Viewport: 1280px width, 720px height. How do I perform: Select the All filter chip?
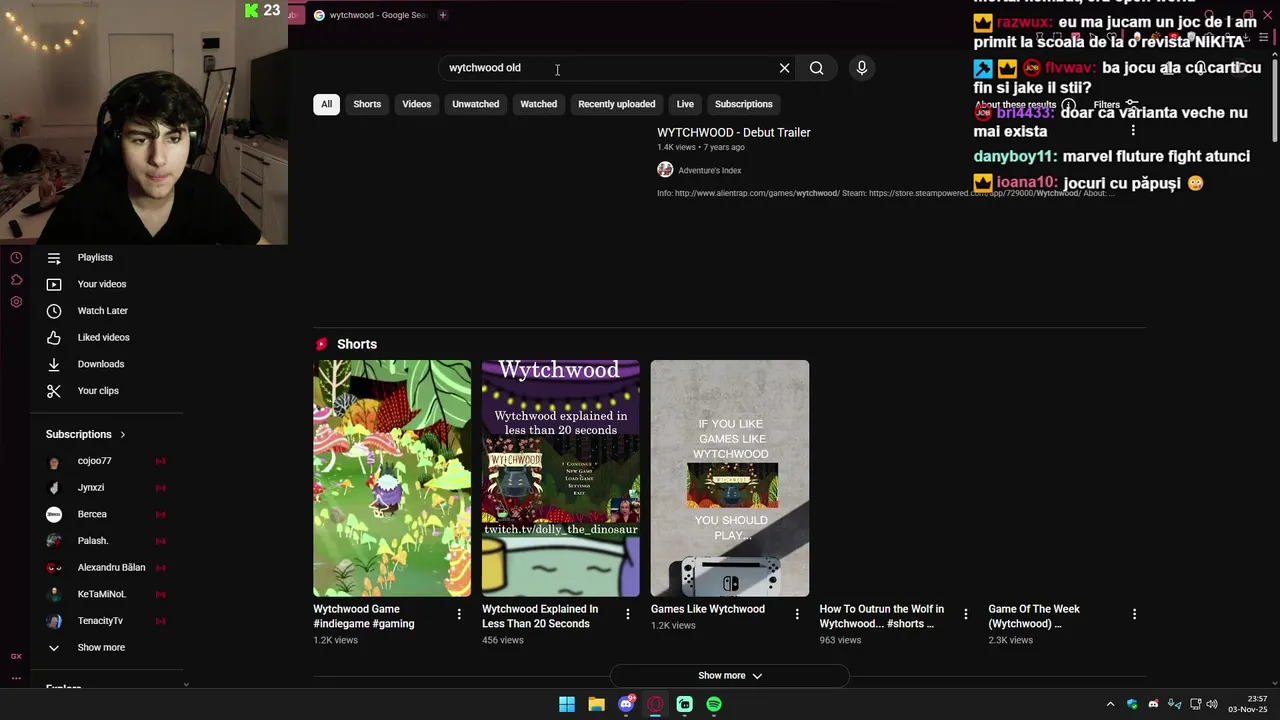pos(326,104)
